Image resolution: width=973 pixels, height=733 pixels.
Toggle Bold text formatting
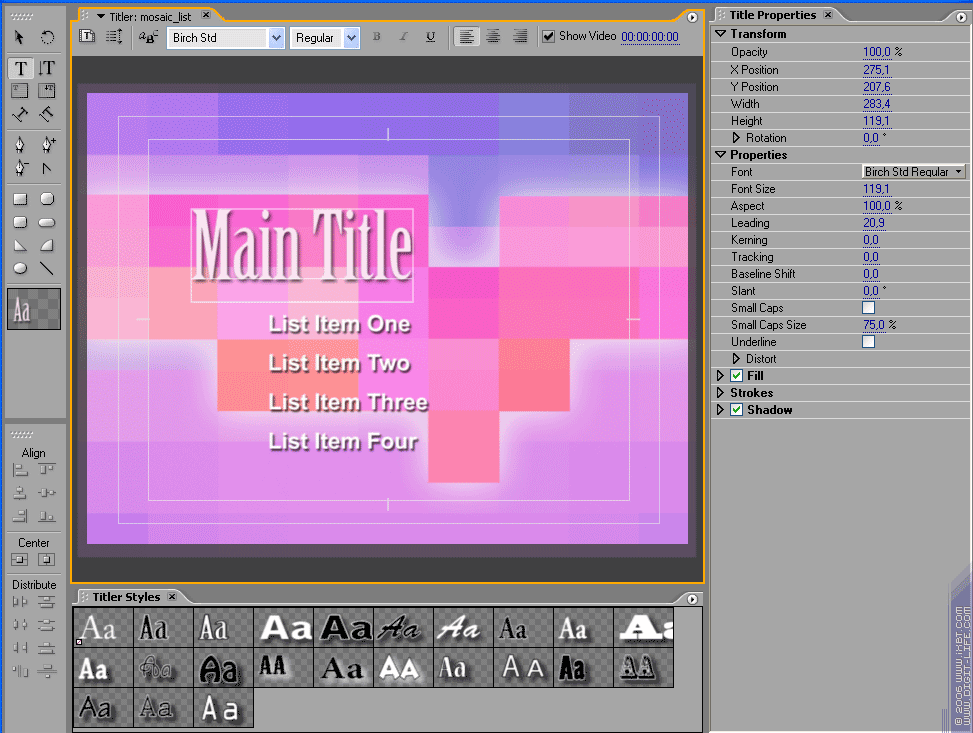377,37
